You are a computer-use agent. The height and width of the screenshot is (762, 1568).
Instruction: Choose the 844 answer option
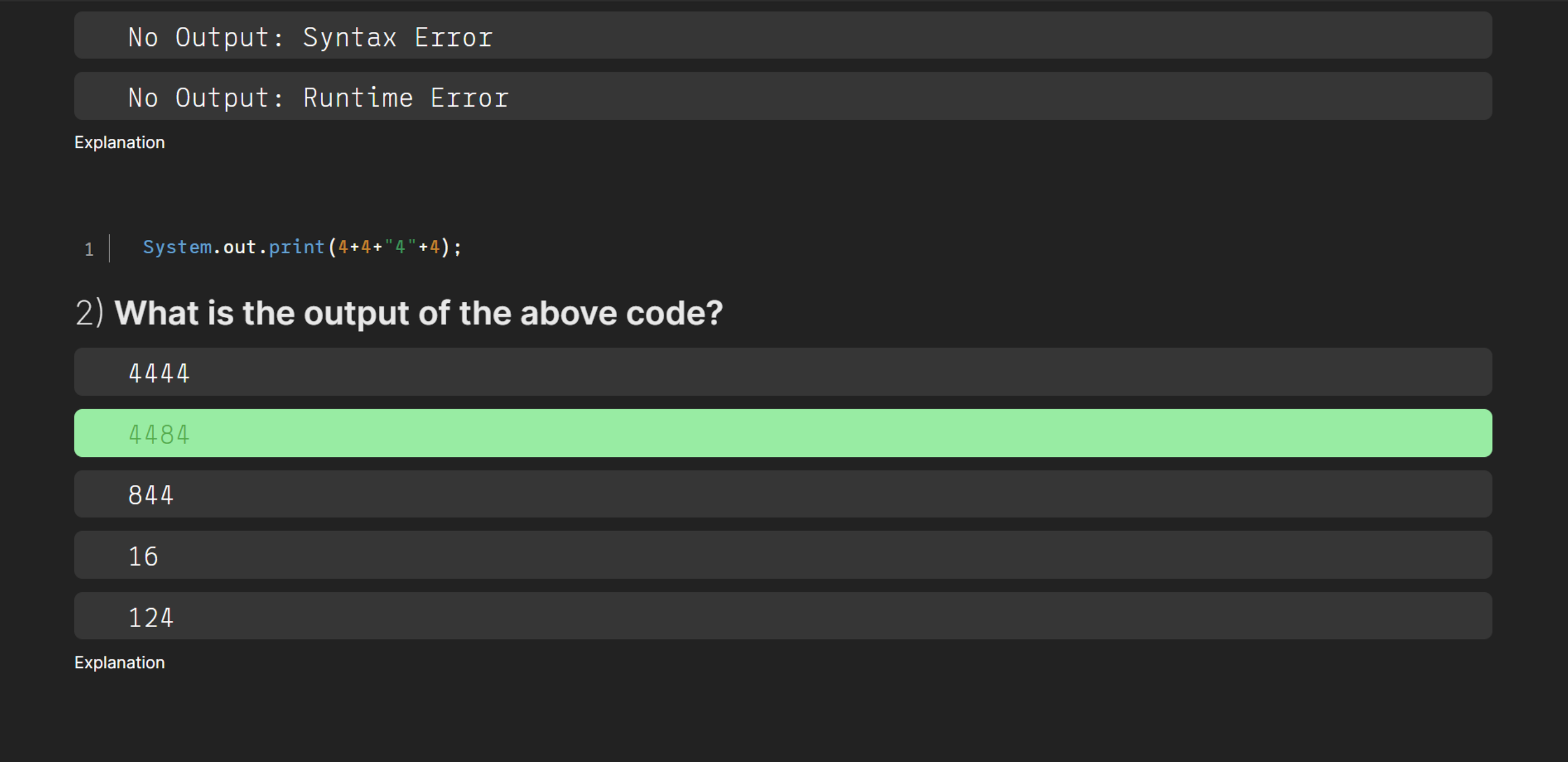(x=783, y=494)
